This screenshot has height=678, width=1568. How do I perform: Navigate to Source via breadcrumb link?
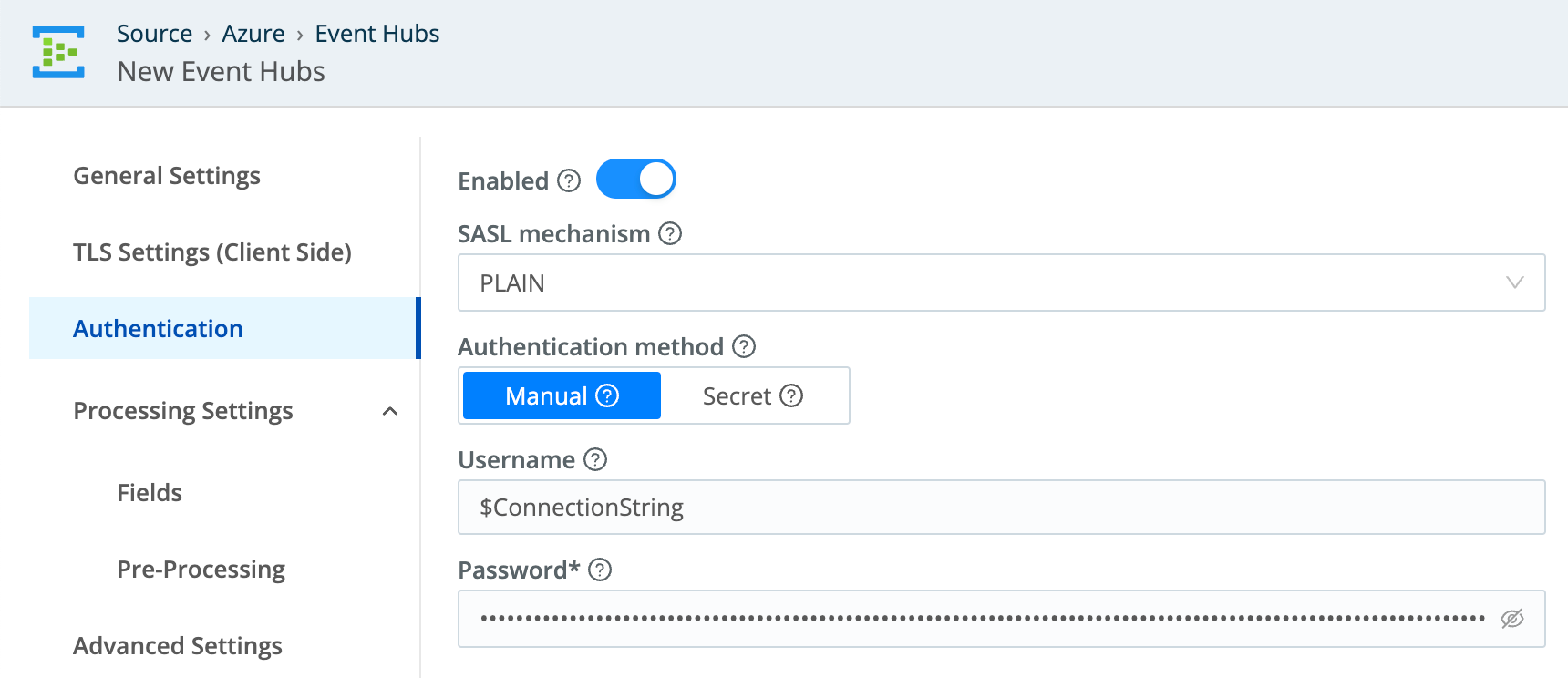[154, 33]
